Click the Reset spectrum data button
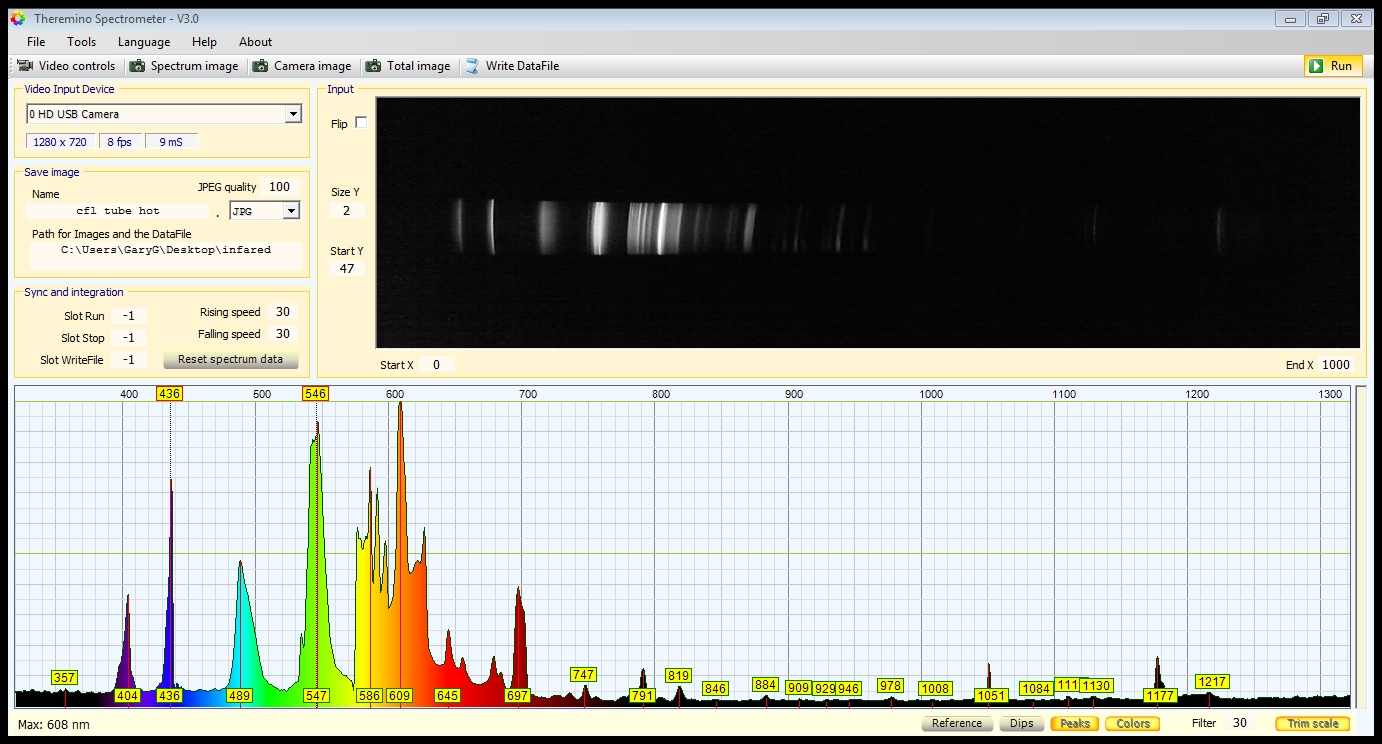The height and width of the screenshot is (744, 1382). point(230,359)
